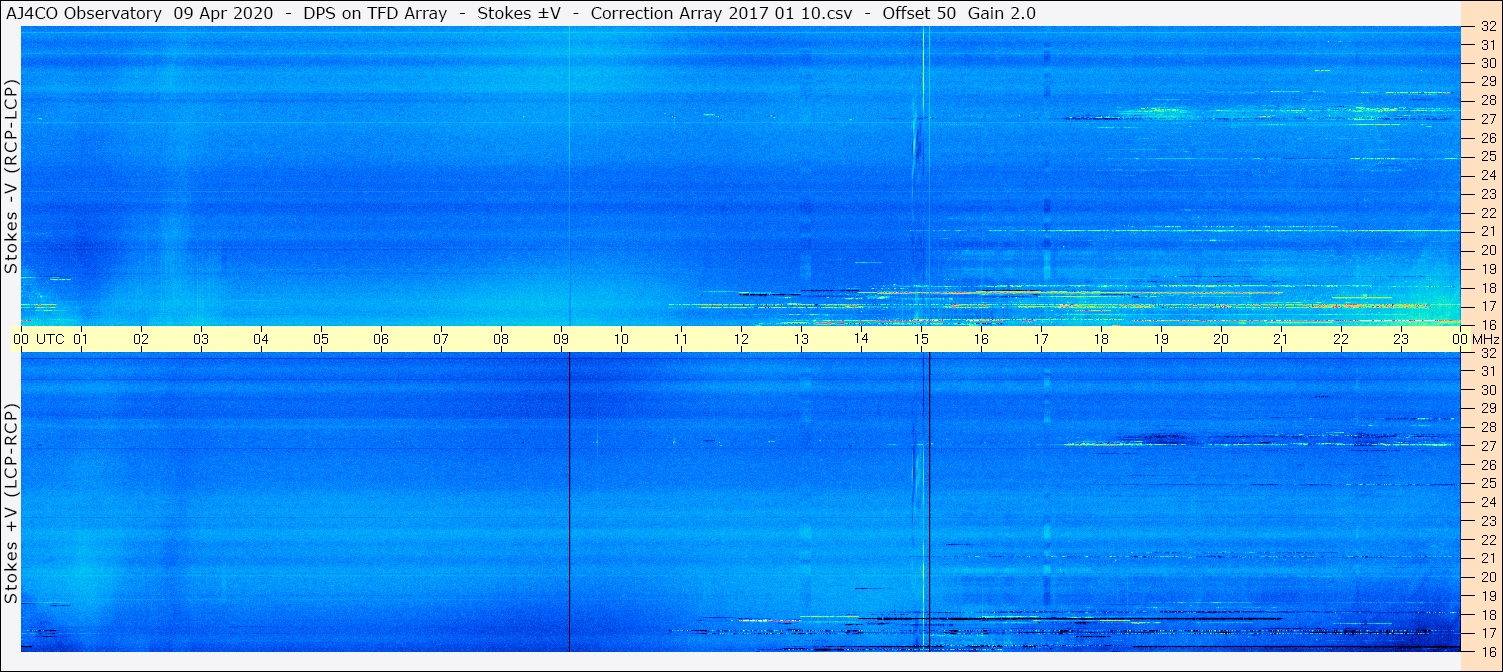Click the 23 MHz label on Stokes +V scale
The image size is (1503, 672).
pos(1487,521)
